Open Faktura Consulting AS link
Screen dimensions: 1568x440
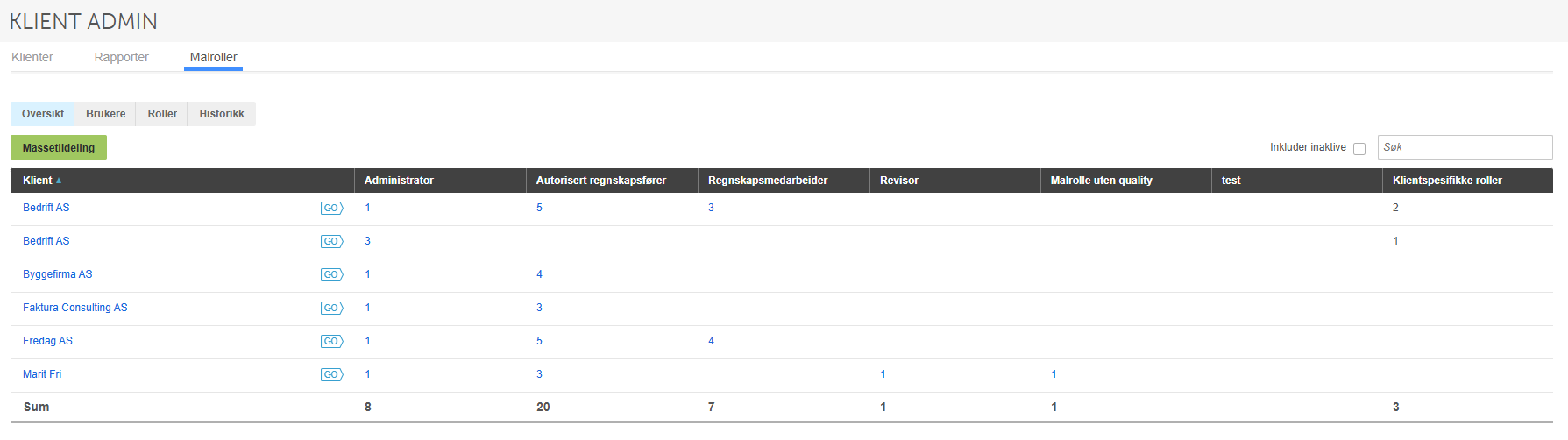[75, 308]
